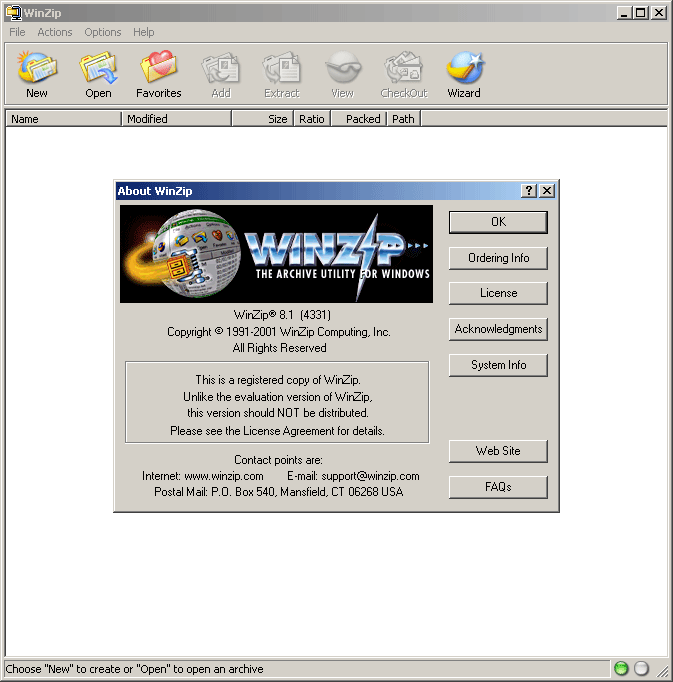The height and width of the screenshot is (682, 673).
Task: Click the 'Postal Mail: P.O. Box 540' line
Action: point(278,492)
